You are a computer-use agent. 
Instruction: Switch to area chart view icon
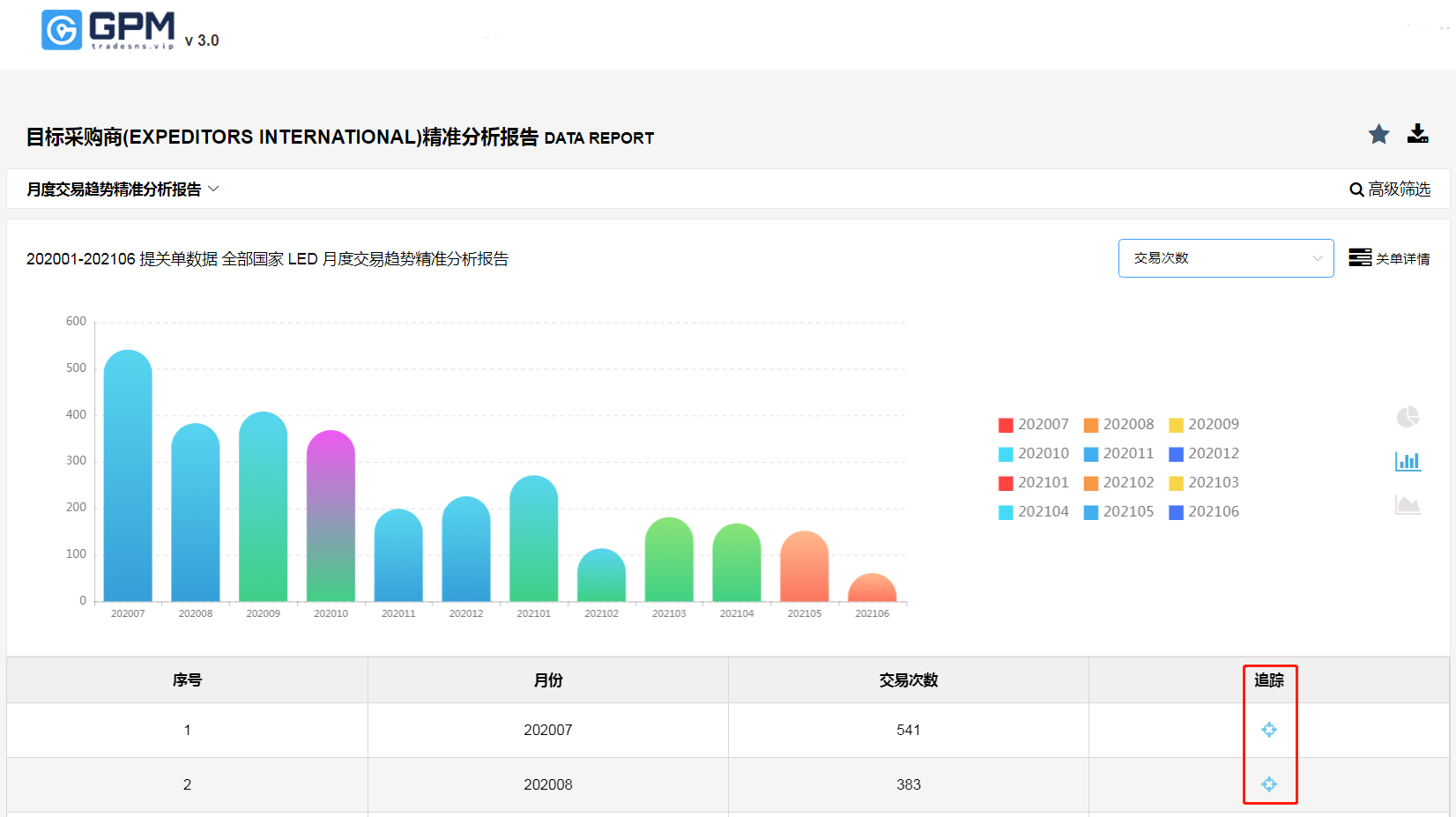(x=1408, y=505)
